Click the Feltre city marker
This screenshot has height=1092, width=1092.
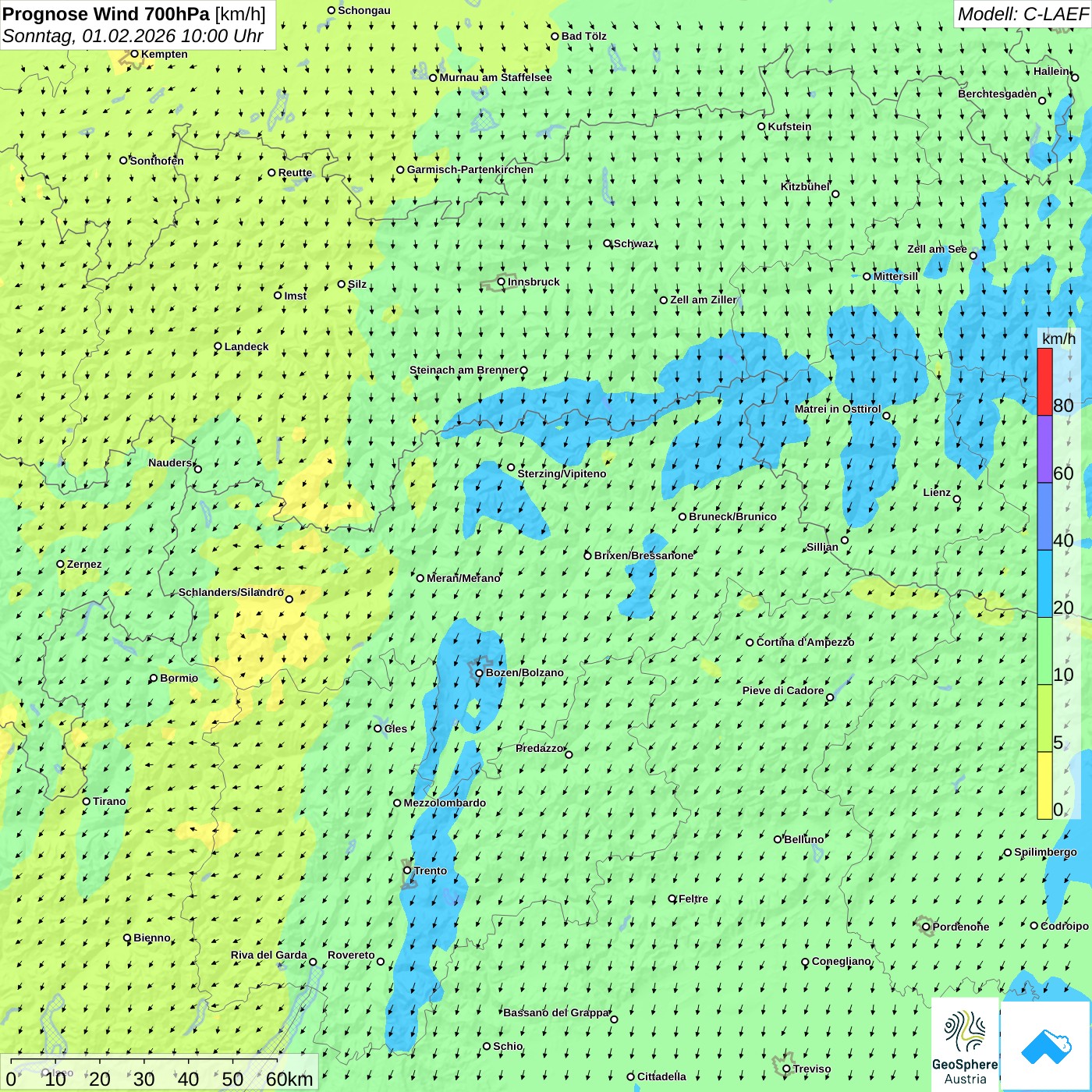click(x=672, y=899)
